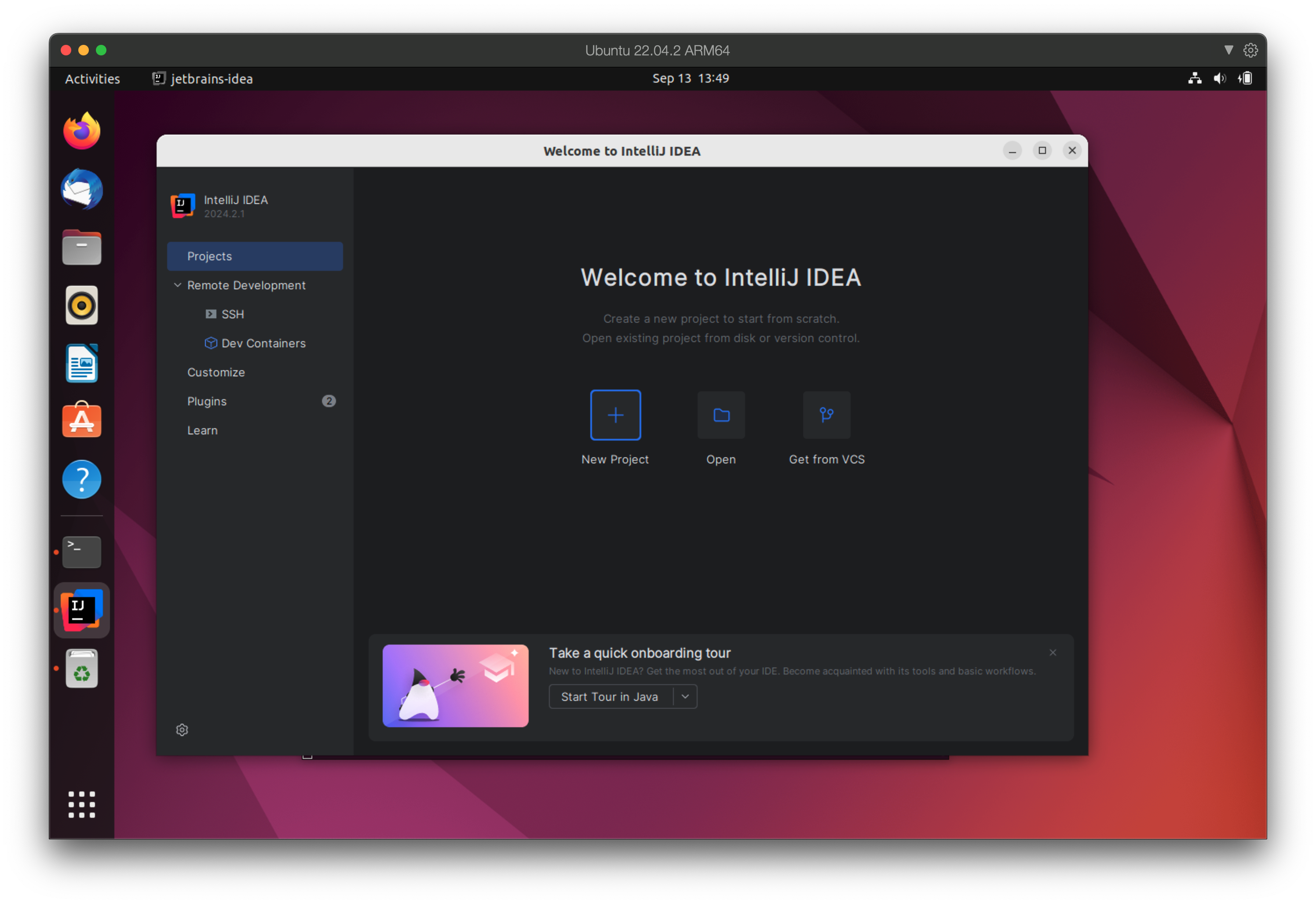This screenshot has height=904, width=1316.
Task: Open the Start Tour in Java dropdown
Action: click(x=686, y=697)
